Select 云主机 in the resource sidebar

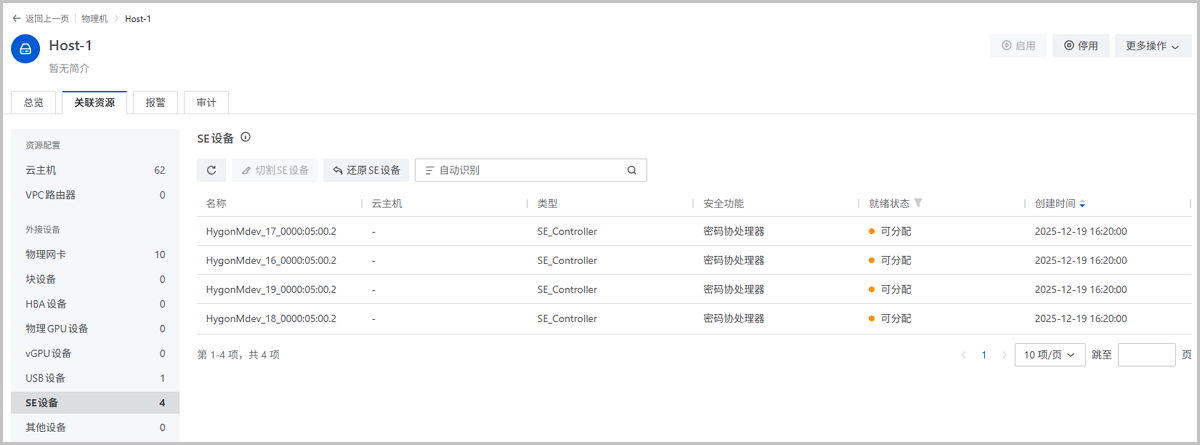[x=41, y=170]
